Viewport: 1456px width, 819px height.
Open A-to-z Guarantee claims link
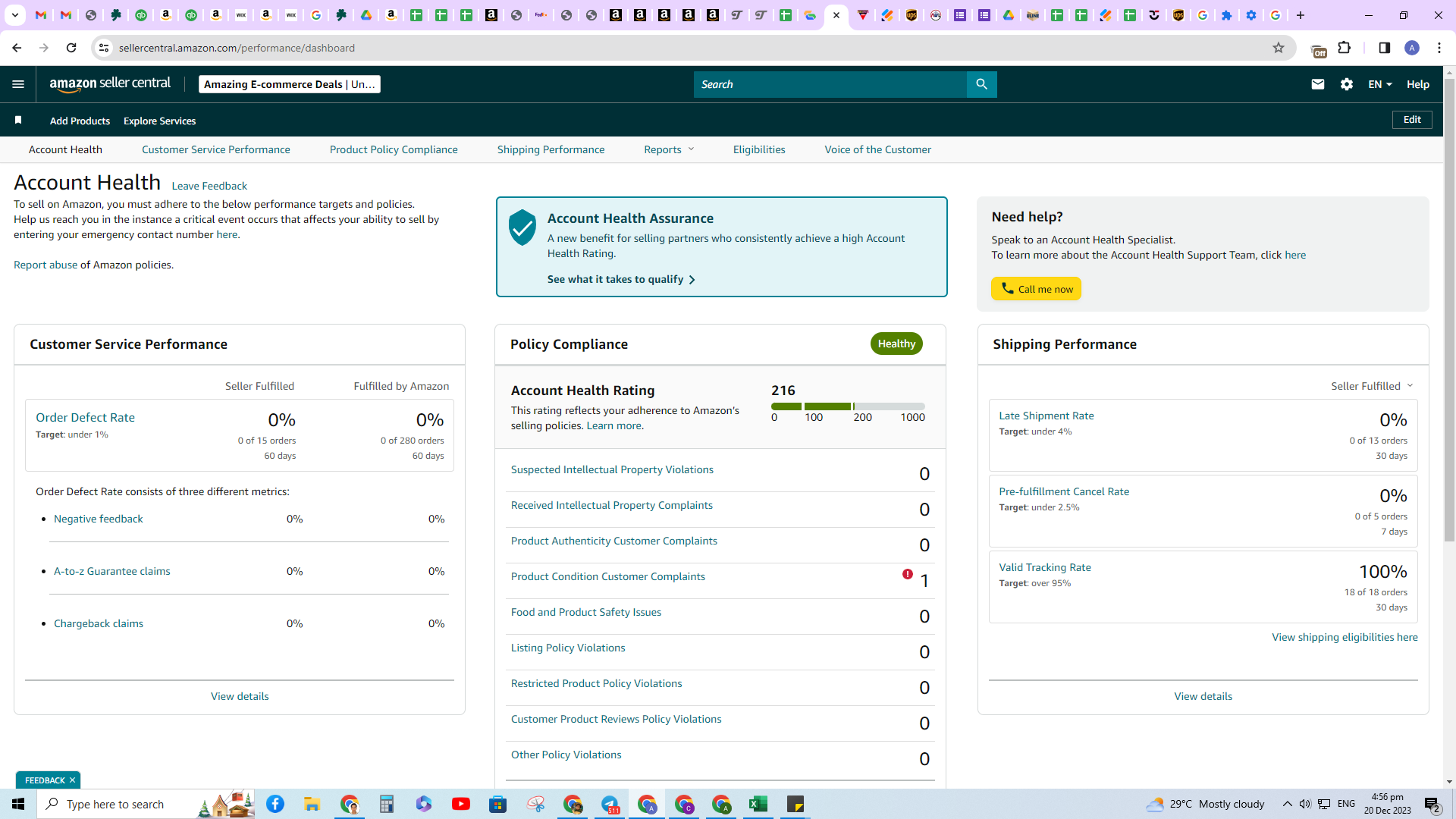click(112, 571)
